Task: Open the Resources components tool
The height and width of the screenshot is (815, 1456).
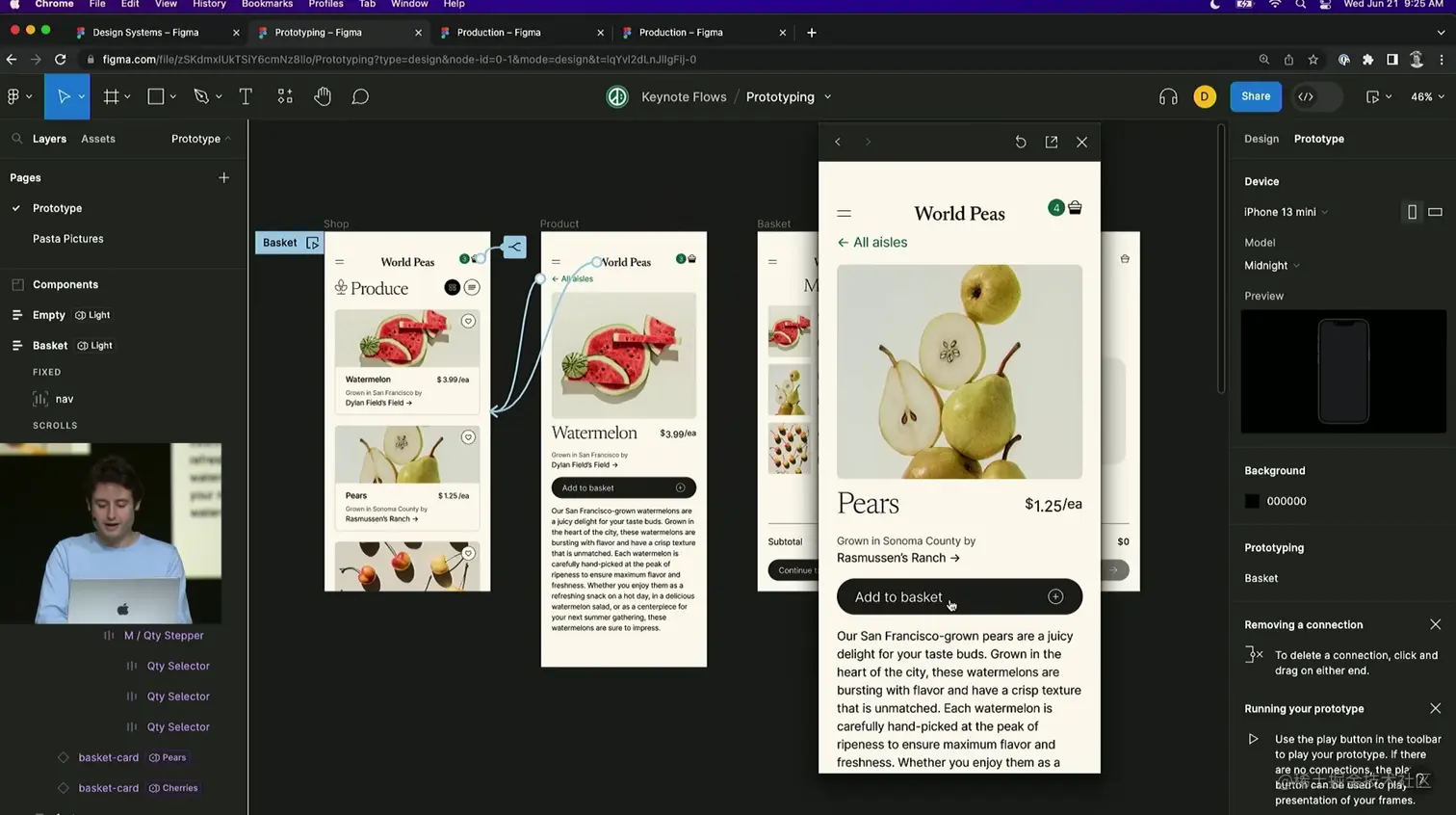Action: point(285,96)
